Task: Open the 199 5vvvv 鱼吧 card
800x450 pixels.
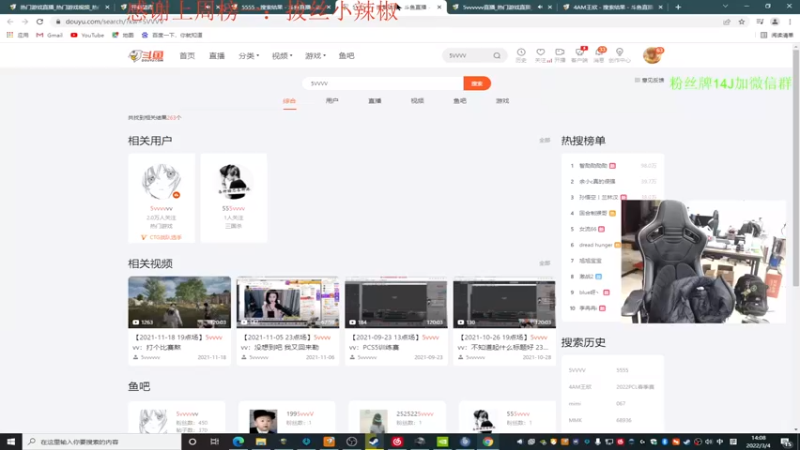Action: pyautogui.click(x=287, y=418)
